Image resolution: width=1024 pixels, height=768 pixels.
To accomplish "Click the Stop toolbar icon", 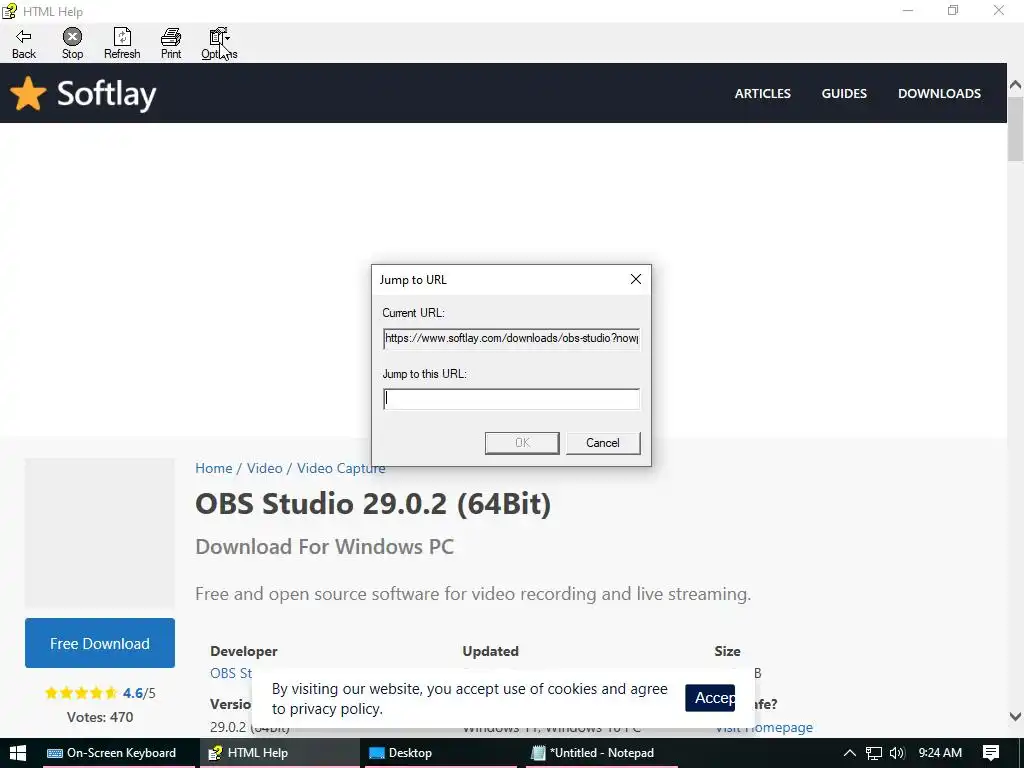I will point(72,43).
